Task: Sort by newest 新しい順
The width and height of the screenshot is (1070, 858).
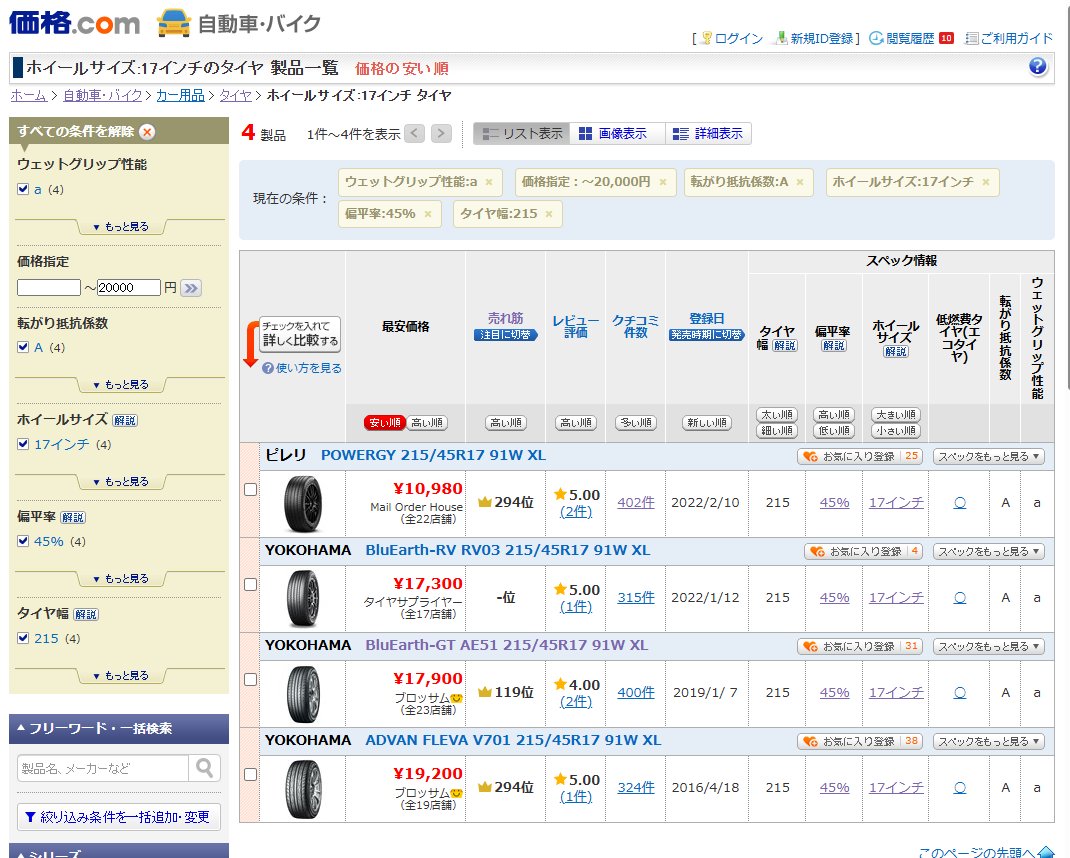Action: 707,423
